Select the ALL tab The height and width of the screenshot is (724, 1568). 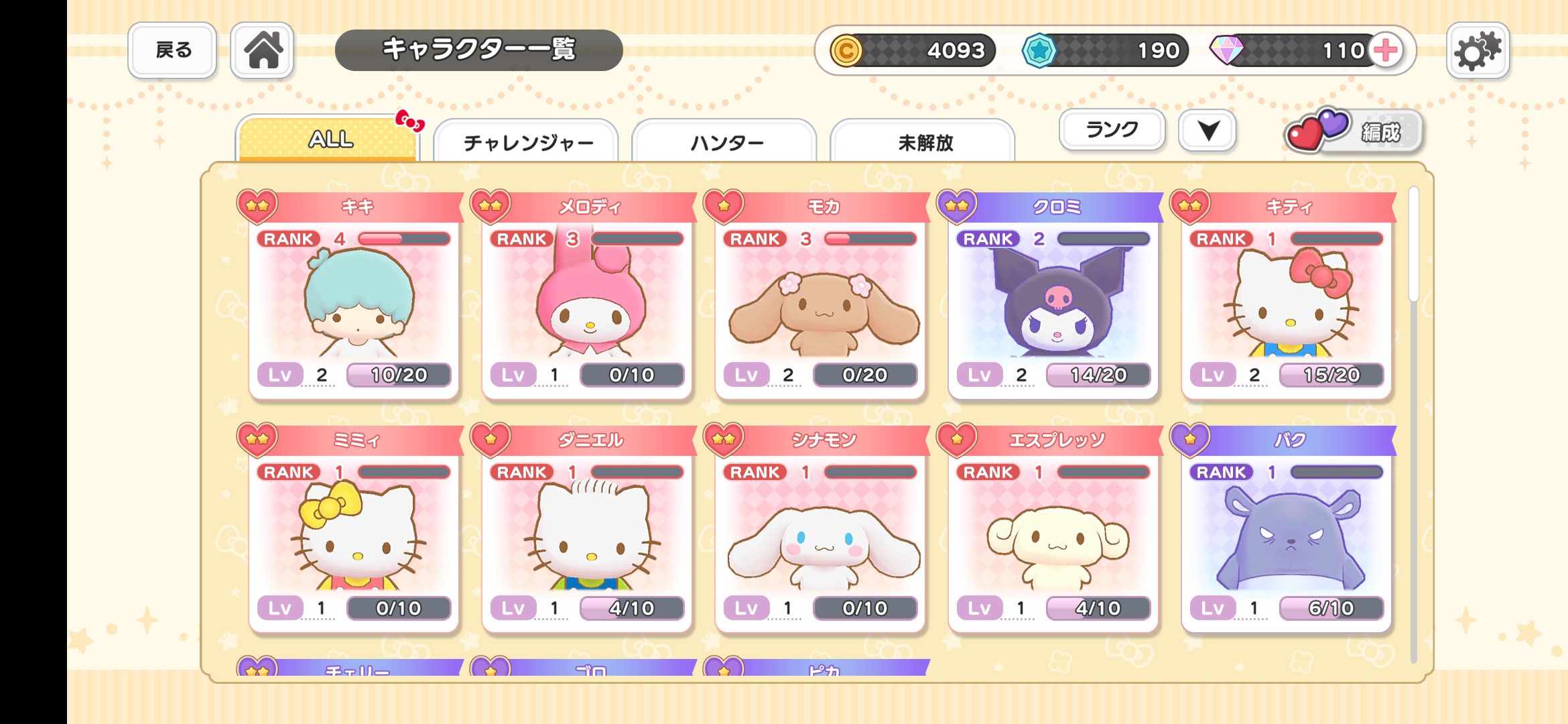click(328, 139)
